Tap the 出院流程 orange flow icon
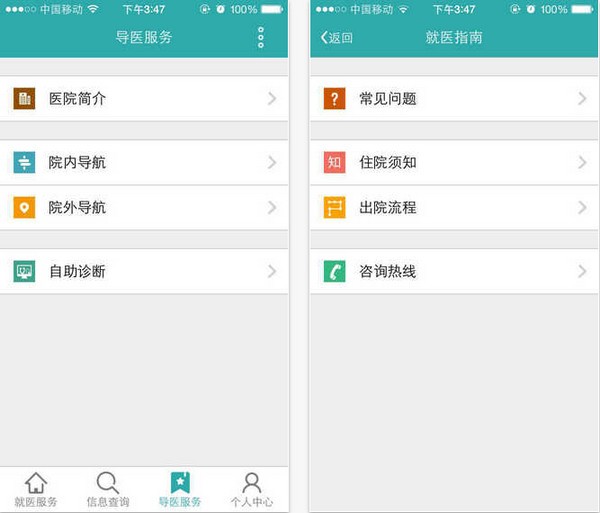Viewport: 600px width, 513px height. tap(334, 207)
